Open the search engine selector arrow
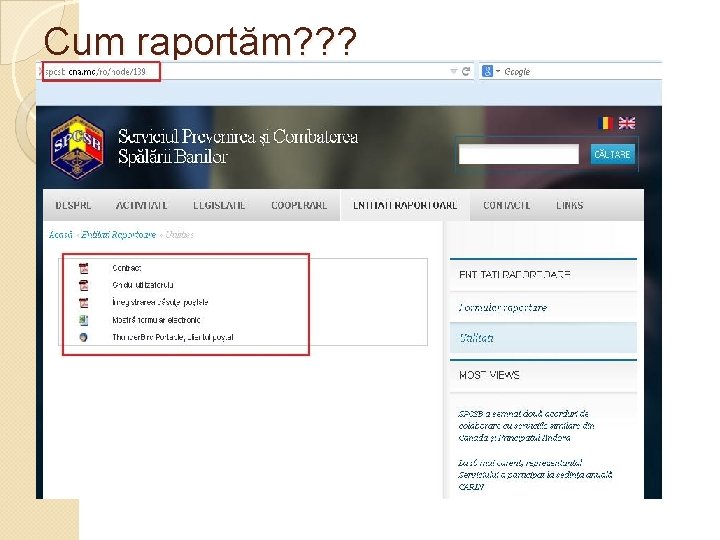This screenshot has height=540, width=720. (498, 71)
